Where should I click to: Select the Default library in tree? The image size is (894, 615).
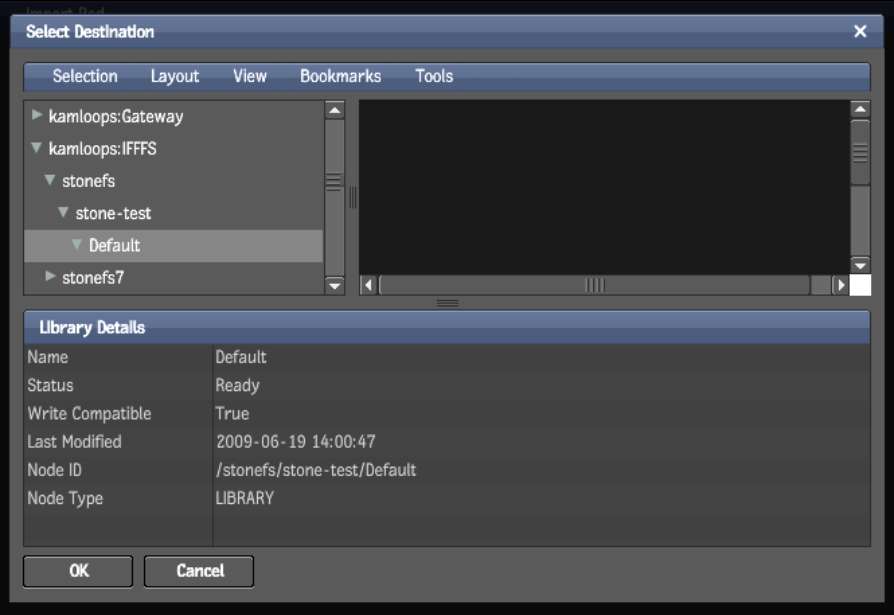[x=114, y=245]
